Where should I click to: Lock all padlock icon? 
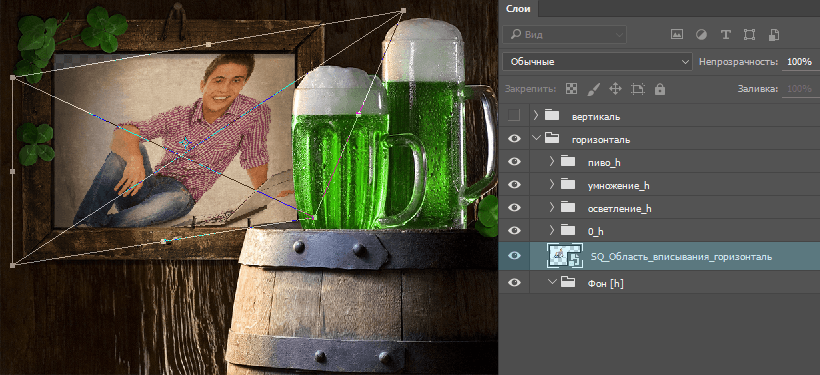pos(660,89)
